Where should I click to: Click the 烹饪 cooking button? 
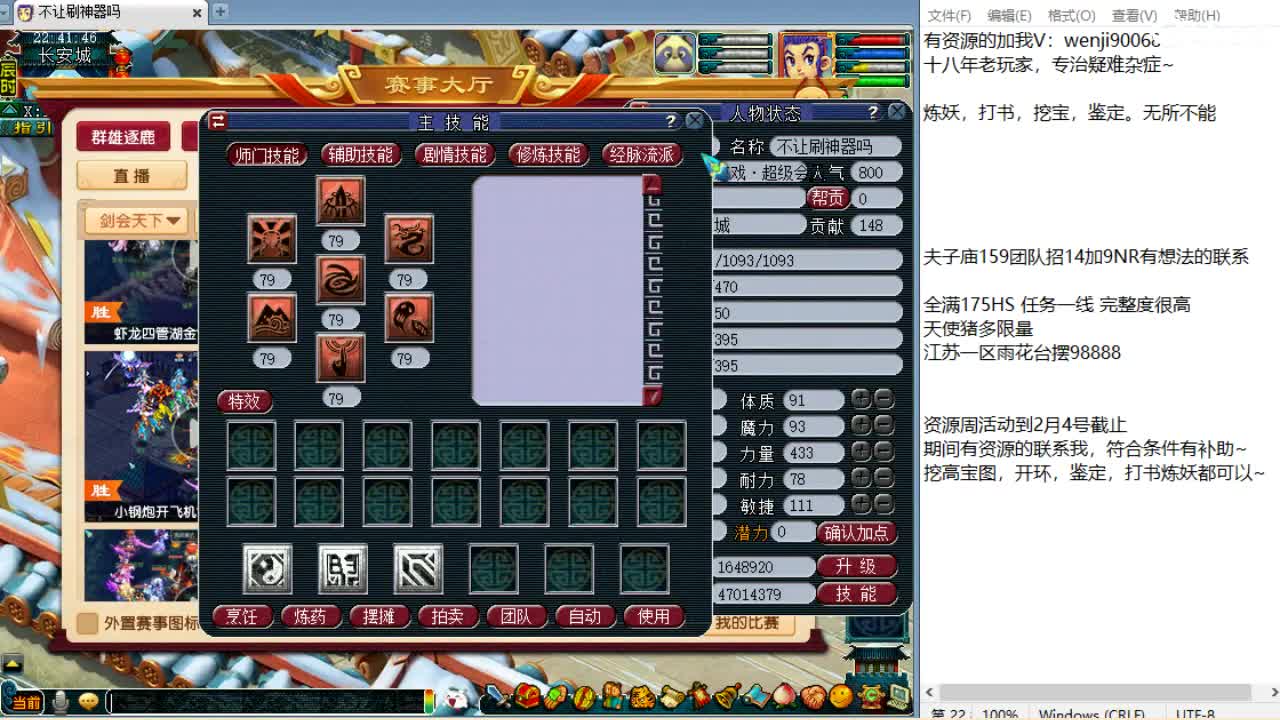(x=242, y=616)
